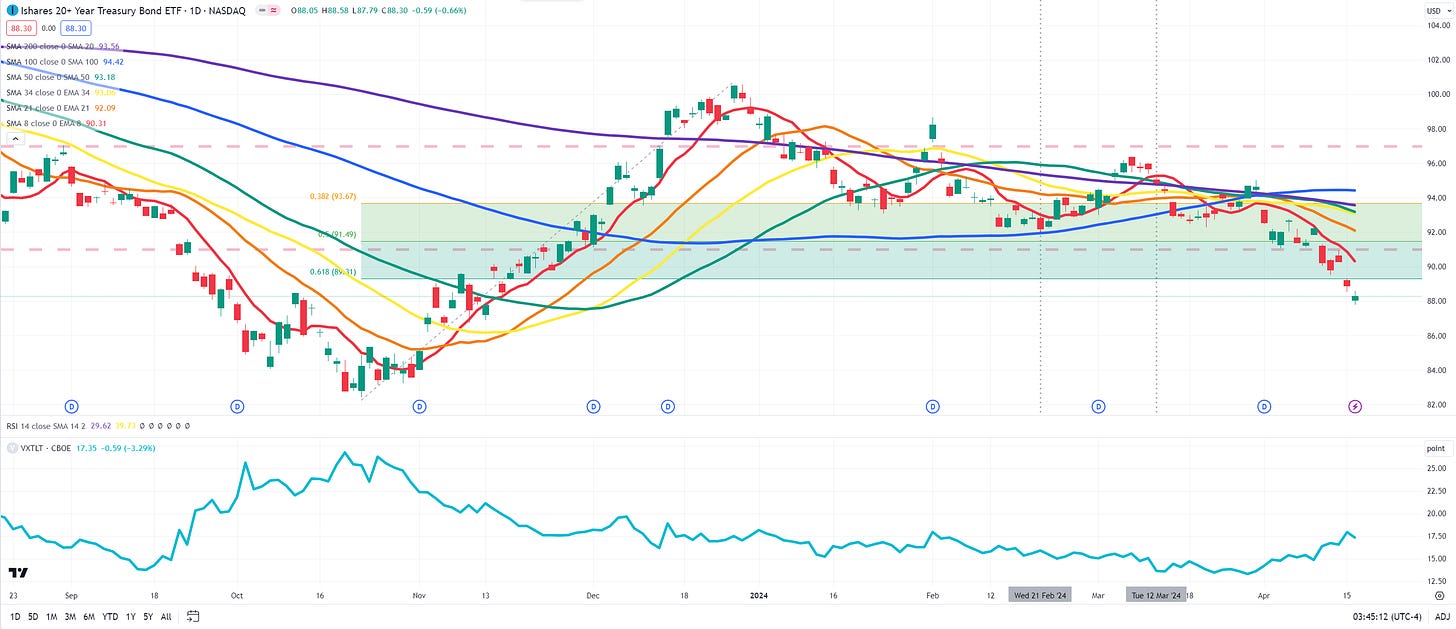Viewport: 1456px width, 629px height.
Task: Click the TradingView logo on the chart
Action: (17, 573)
